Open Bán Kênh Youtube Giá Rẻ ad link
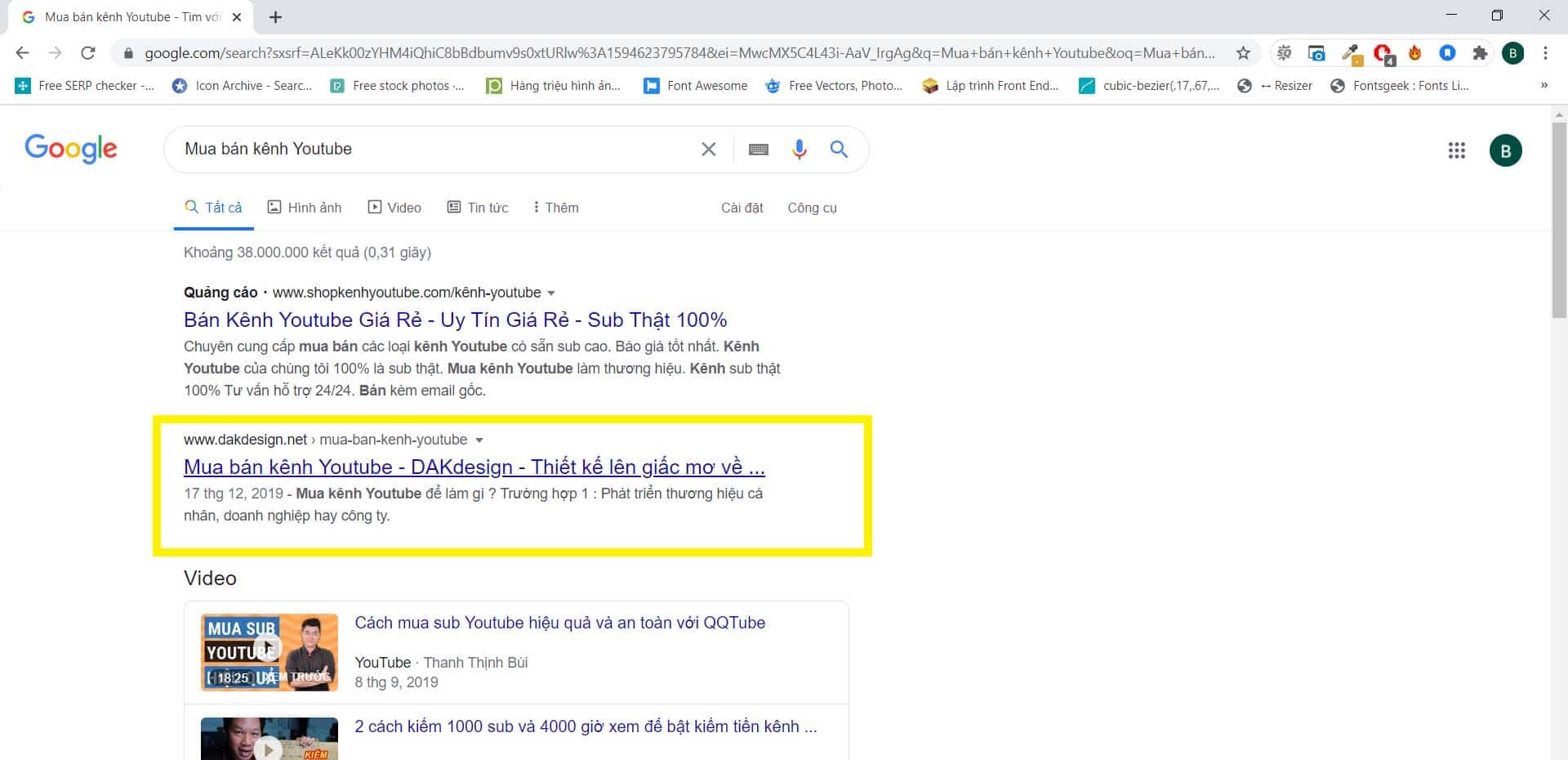The image size is (1568, 760). click(x=455, y=320)
